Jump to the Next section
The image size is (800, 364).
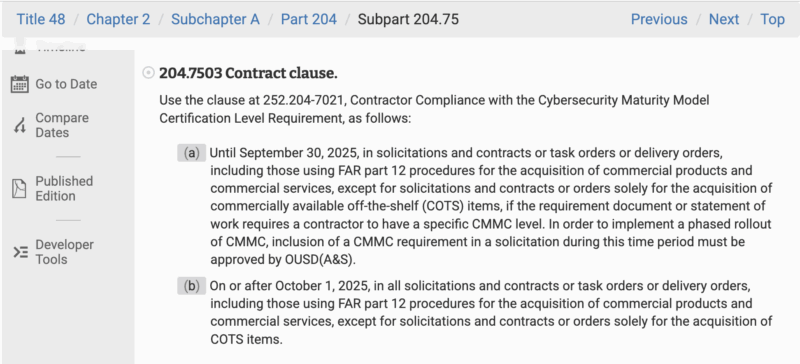(x=724, y=19)
